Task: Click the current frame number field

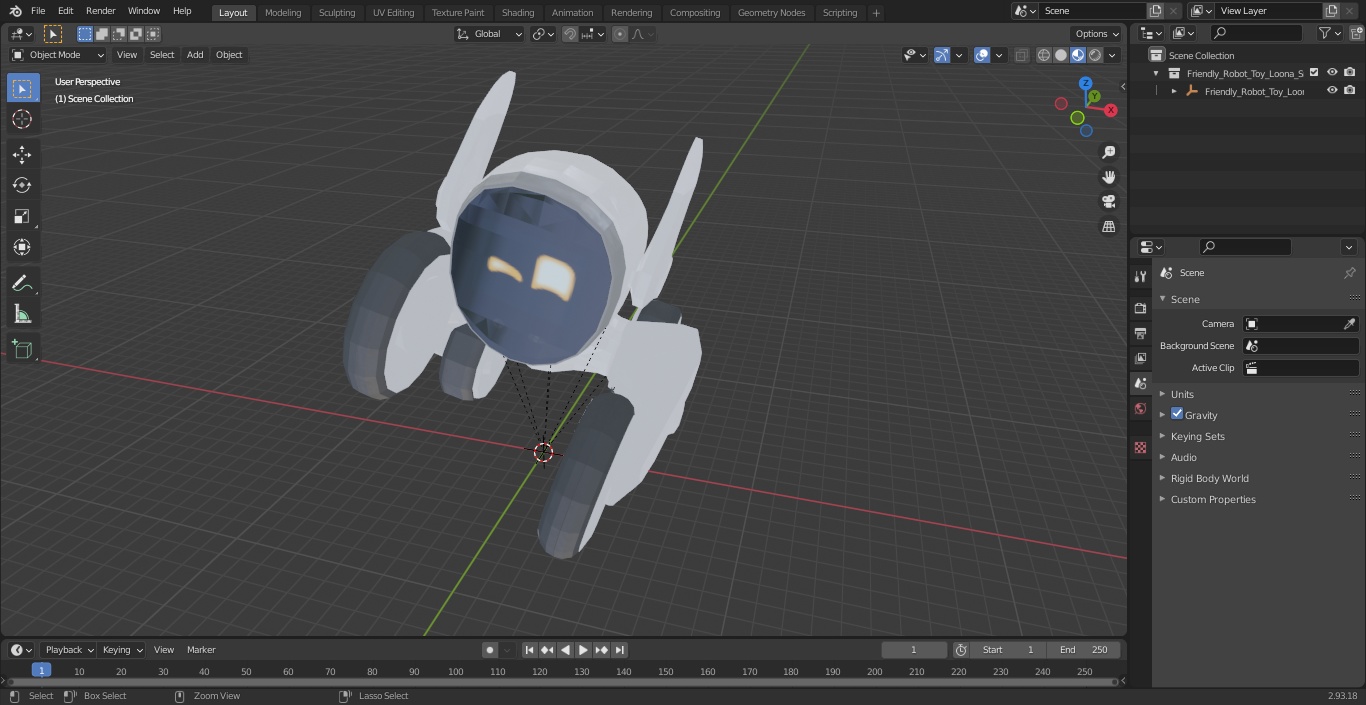Action: point(913,650)
